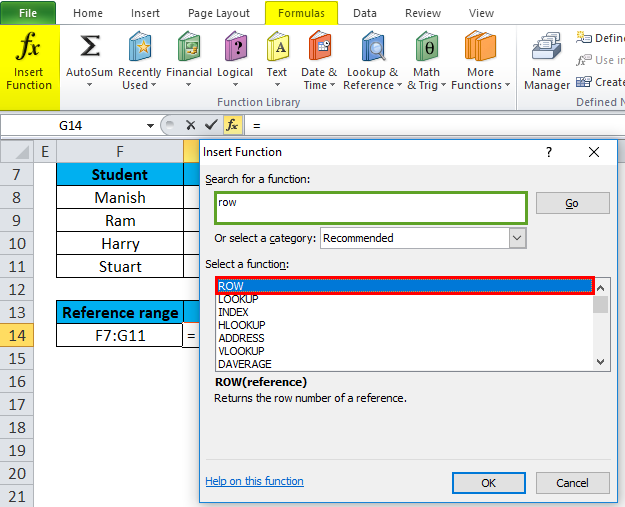Switch to the Formulas tab
The height and width of the screenshot is (507, 625).
(x=301, y=13)
